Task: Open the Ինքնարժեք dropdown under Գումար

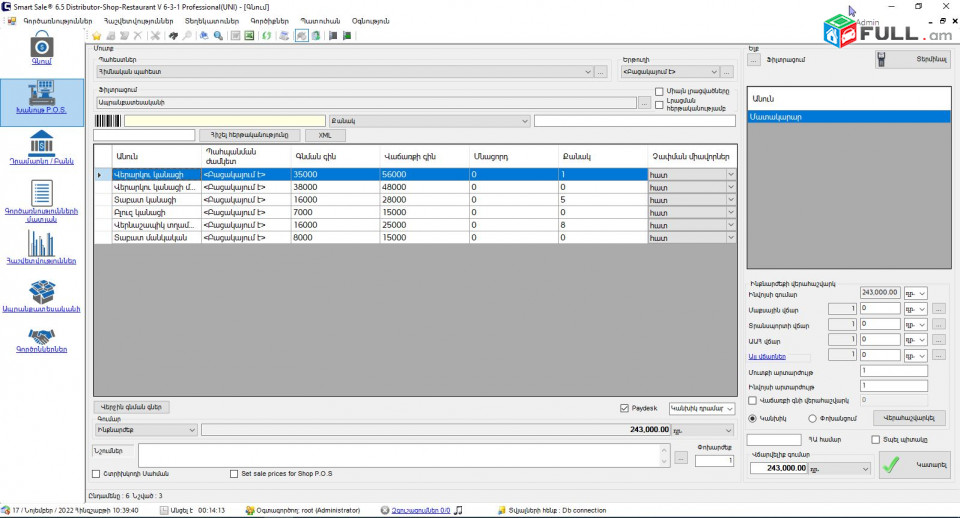Action: click(146, 430)
